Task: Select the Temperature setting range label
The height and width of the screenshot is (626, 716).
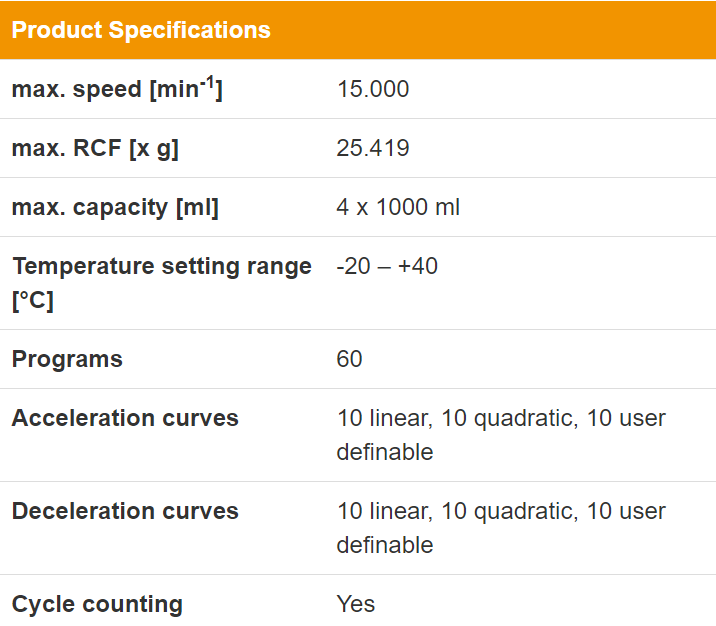Action: point(162,283)
